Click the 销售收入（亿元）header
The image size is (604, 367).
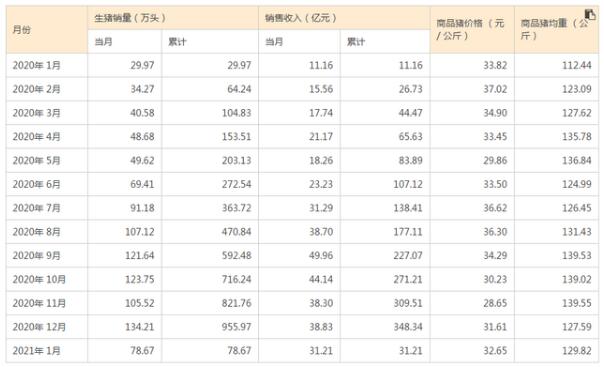coord(300,18)
